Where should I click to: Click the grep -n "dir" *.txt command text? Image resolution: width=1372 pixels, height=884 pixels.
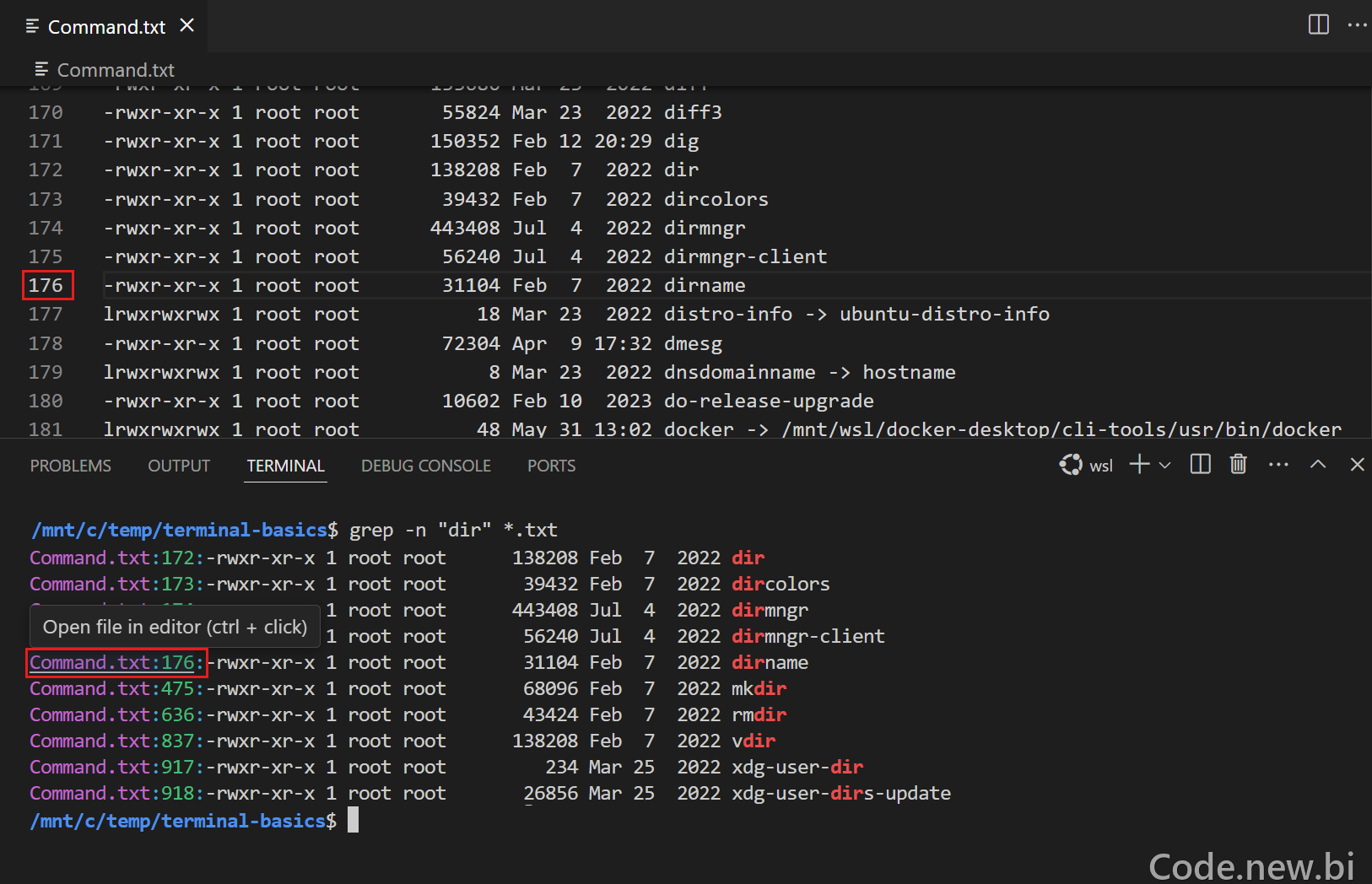click(454, 530)
